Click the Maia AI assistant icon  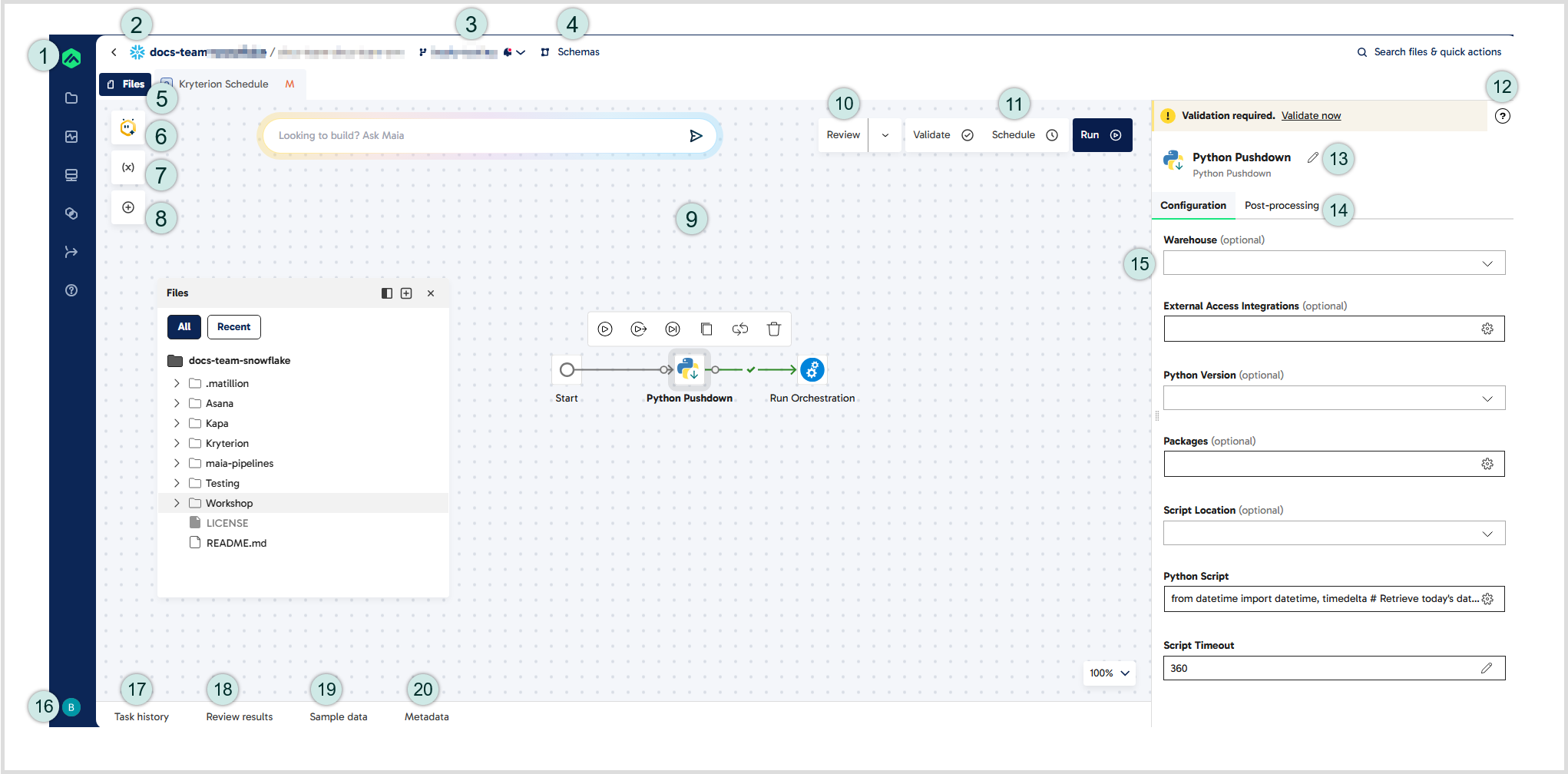click(128, 127)
